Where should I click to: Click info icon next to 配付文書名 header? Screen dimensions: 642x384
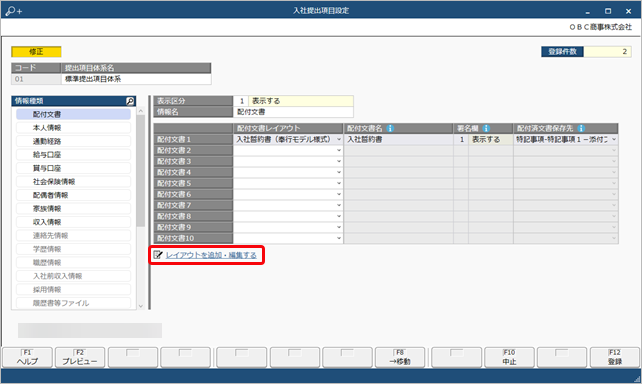[x=390, y=128]
